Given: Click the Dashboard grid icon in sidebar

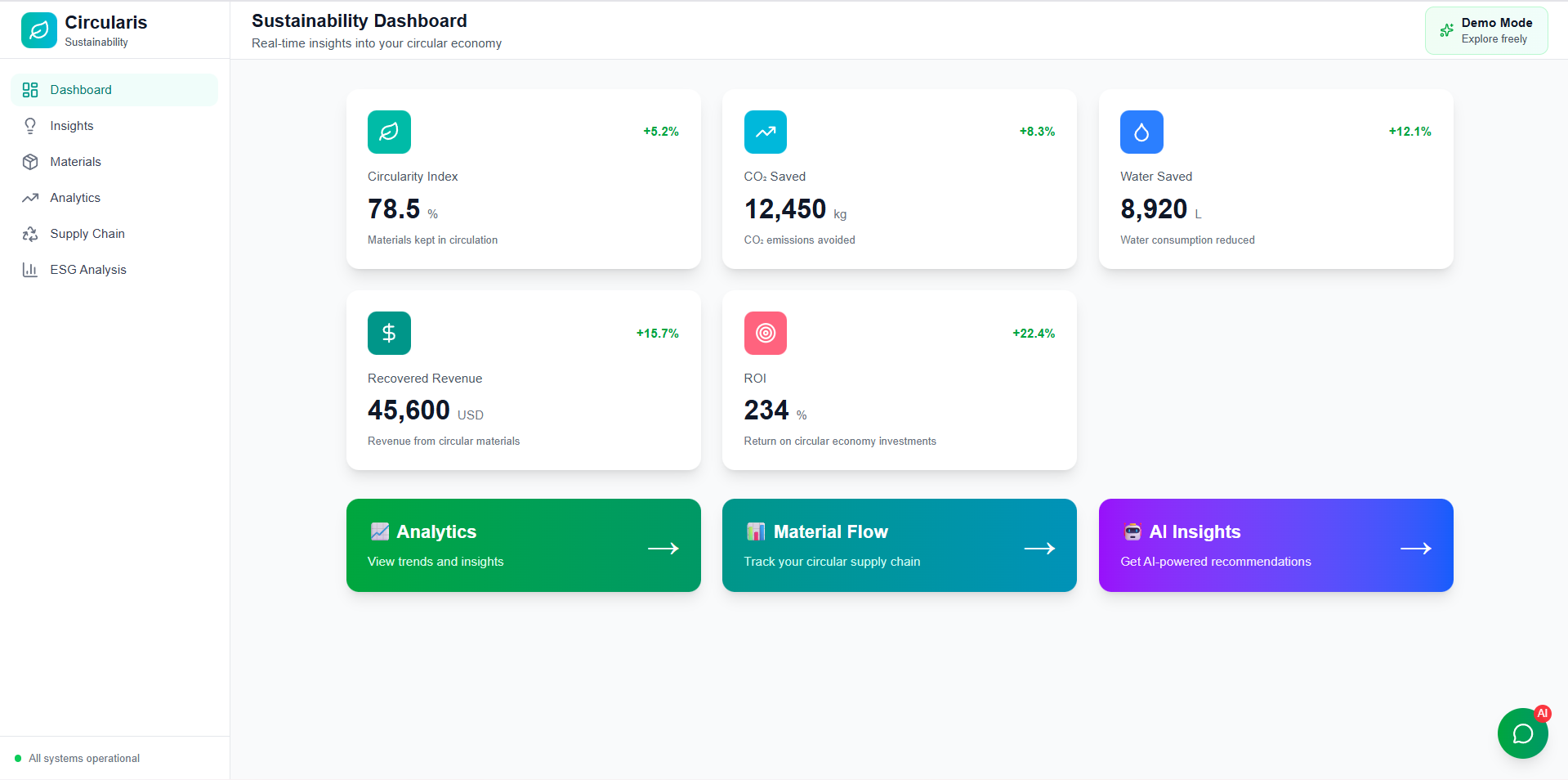Looking at the screenshot, I should click(x=30, y=90).
